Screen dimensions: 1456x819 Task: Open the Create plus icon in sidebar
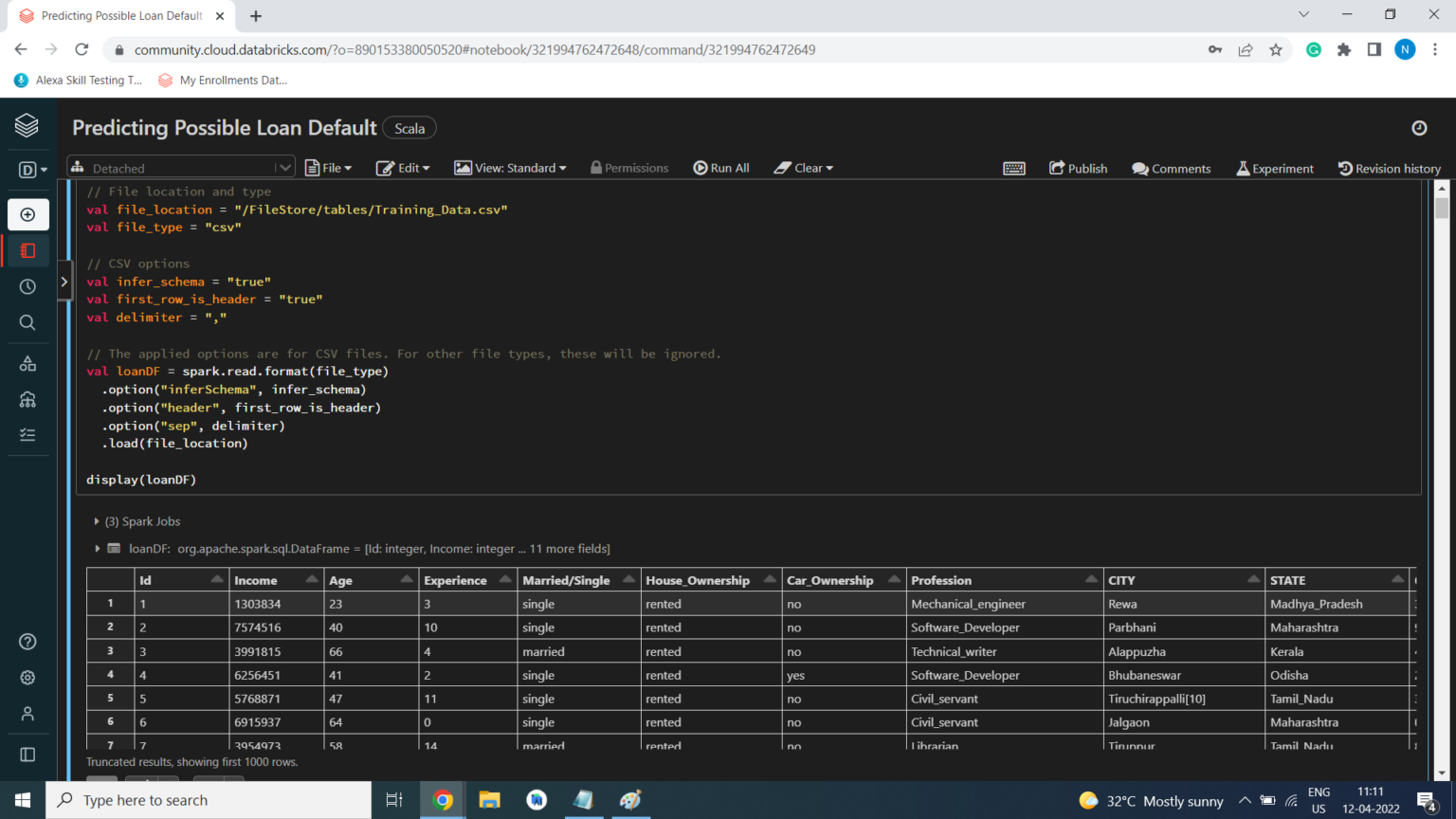point(27,215)
